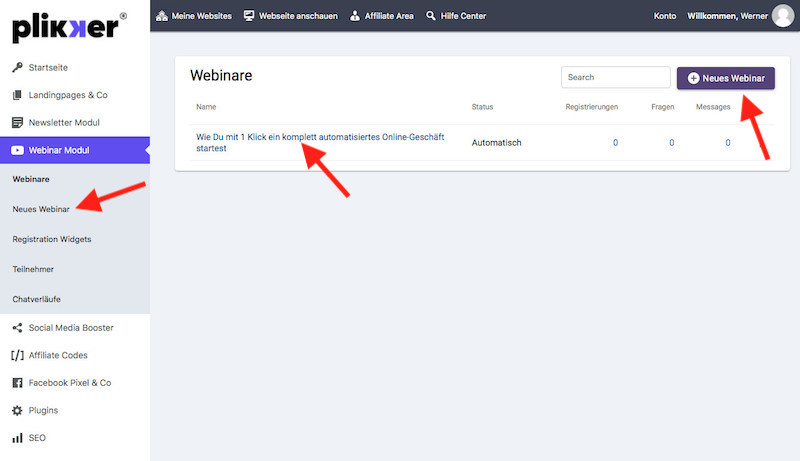Click the SEO bar chart icon

[x=17, y=438]
